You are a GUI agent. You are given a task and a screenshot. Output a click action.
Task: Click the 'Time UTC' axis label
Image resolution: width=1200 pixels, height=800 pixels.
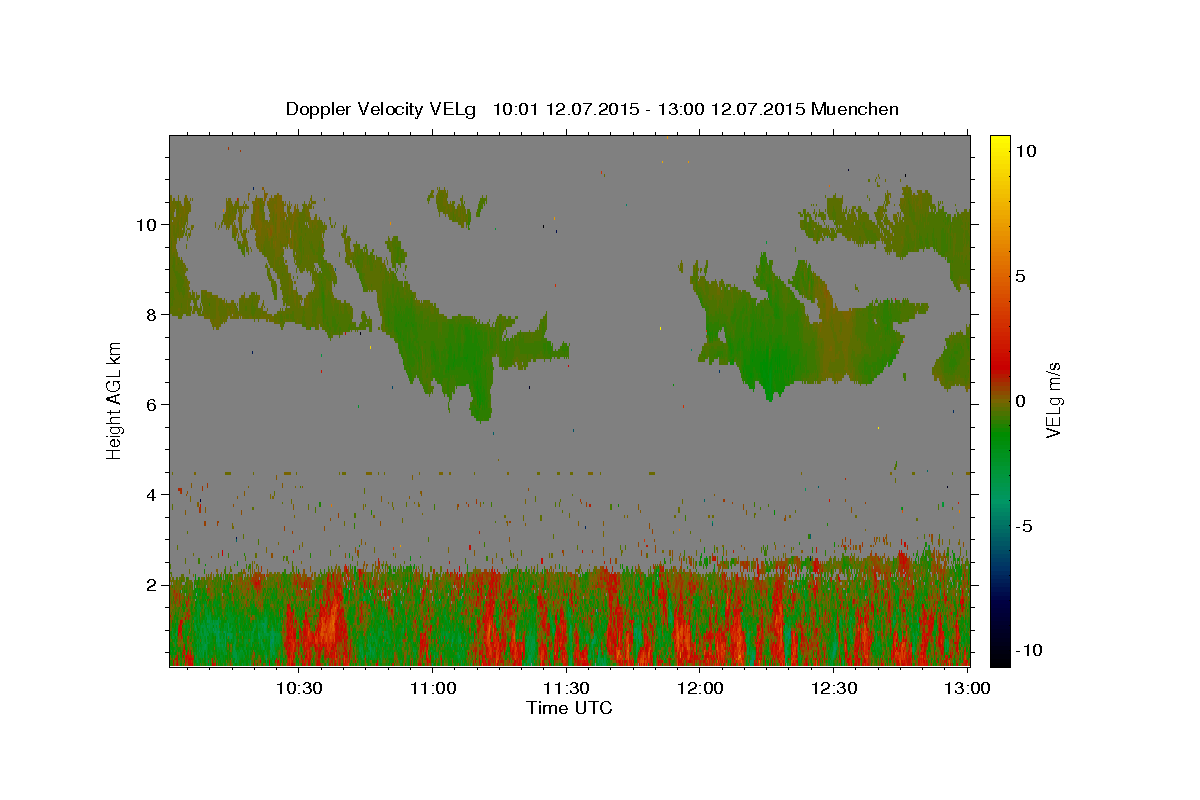pyautogui.click(x=569, y=708)
